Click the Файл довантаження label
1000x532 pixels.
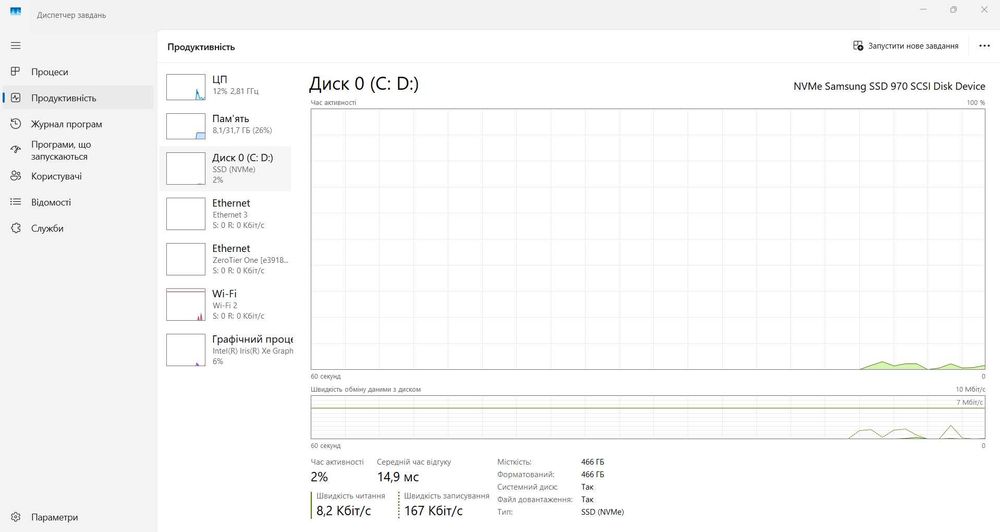click(535, 499)
